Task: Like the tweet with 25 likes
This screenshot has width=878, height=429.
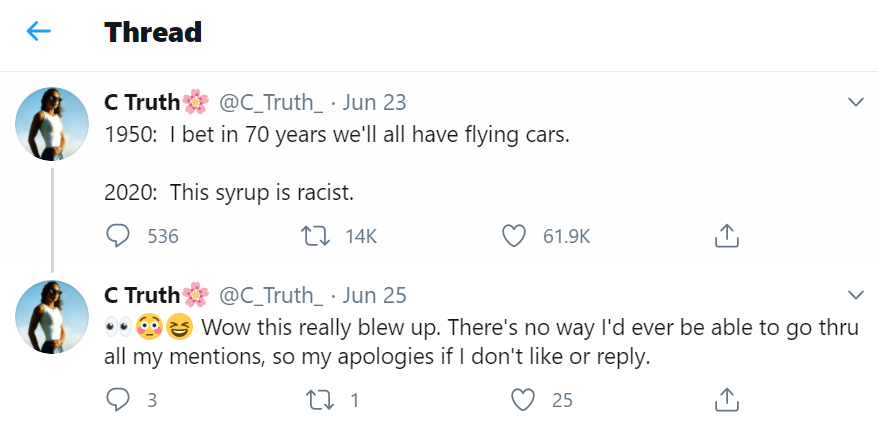Action: coord(520,400)
